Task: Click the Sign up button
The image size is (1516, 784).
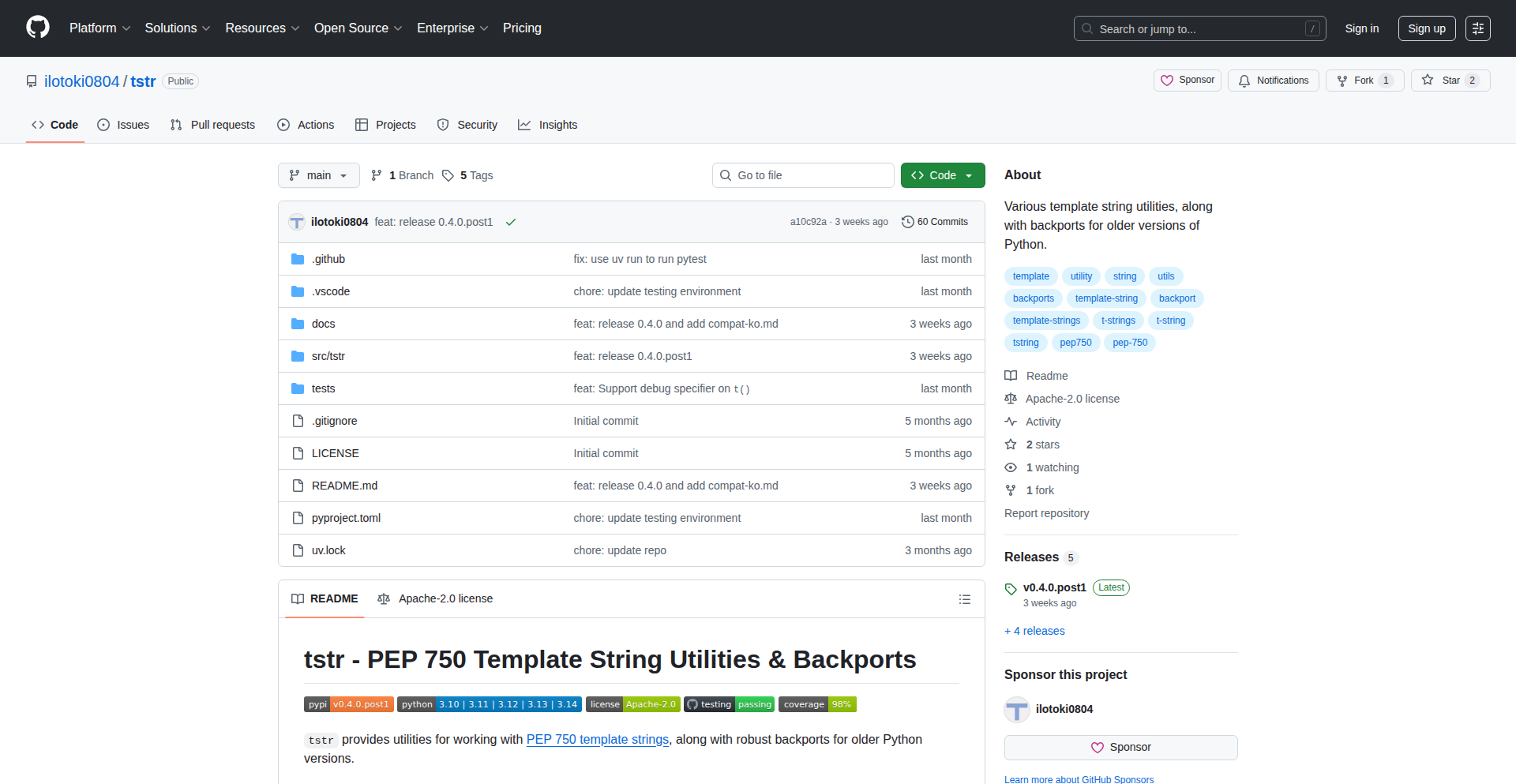Action: (x=1426, y=28)
